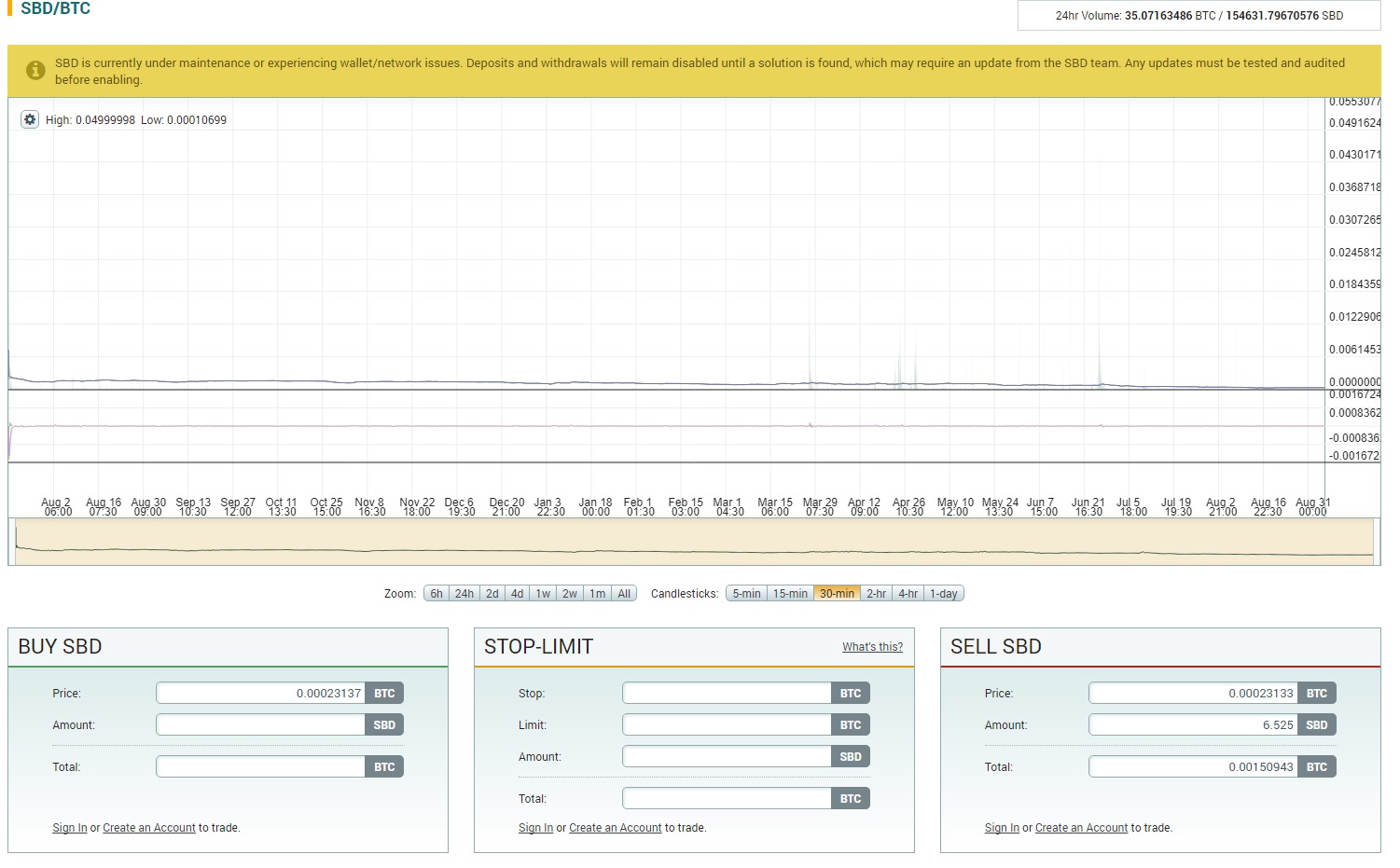Set chart zoom to 2w
The height and width of the screenshot is (868, 1400).
[x=570, y=594]
